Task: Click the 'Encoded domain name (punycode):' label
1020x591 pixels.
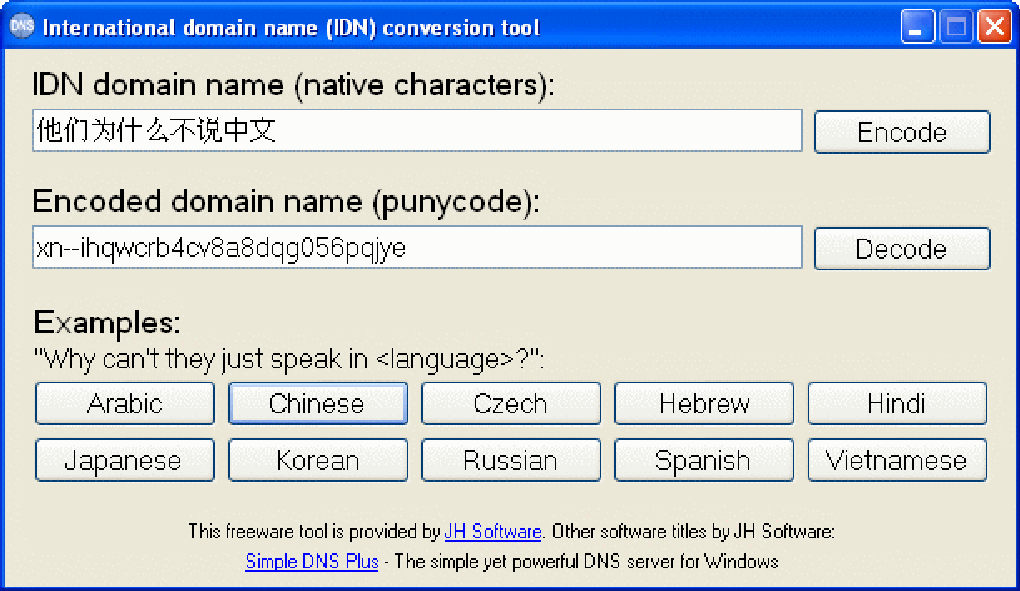Action: point(286,202)
